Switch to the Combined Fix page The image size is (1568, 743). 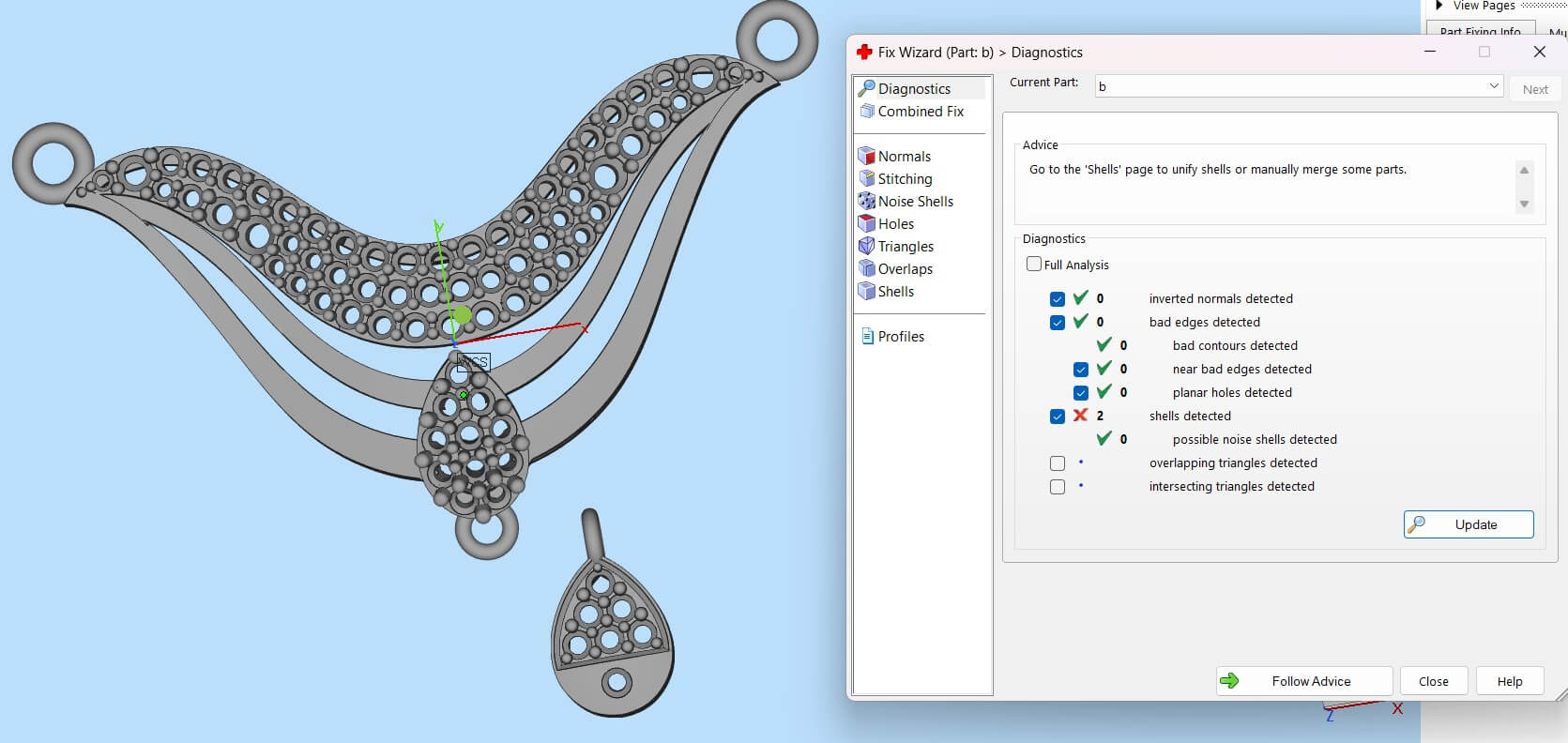[920, 112]
